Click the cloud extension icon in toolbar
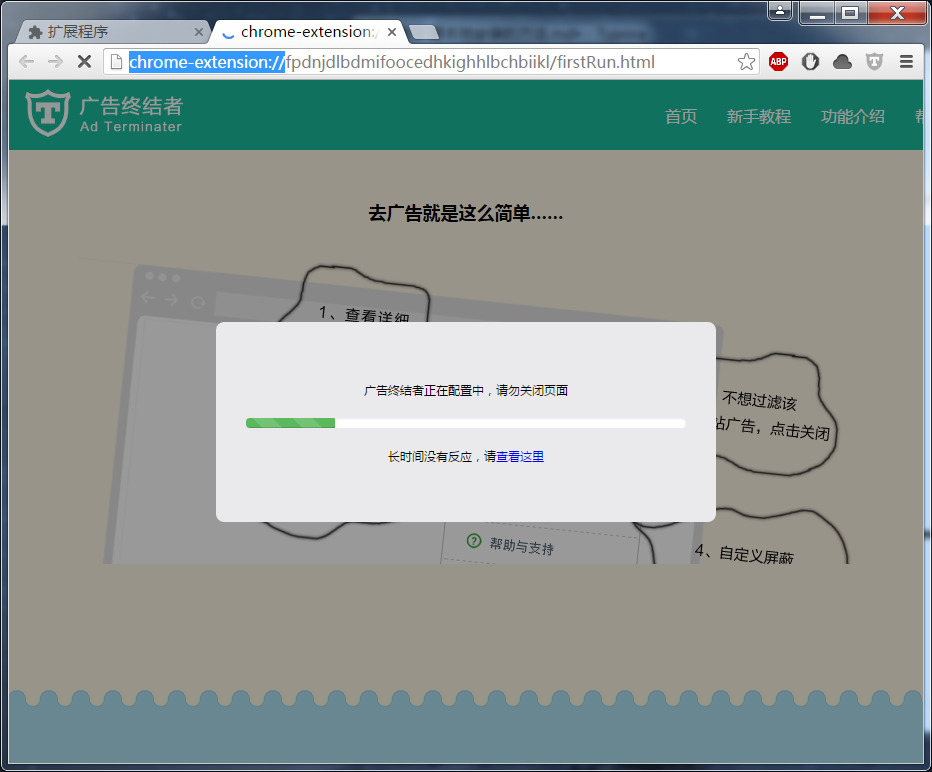Screen dimensions: 932x772 tap(842, 62)
